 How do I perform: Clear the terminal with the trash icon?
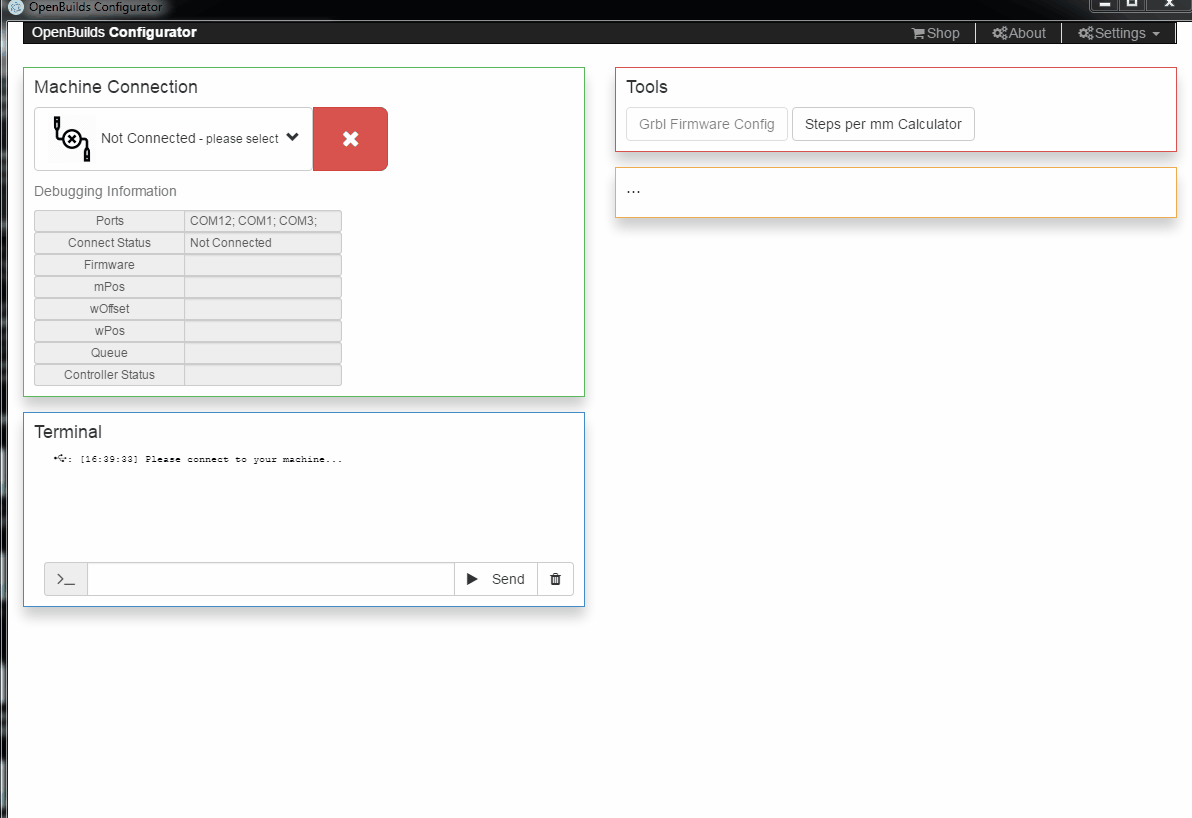[x=555, y=578]
